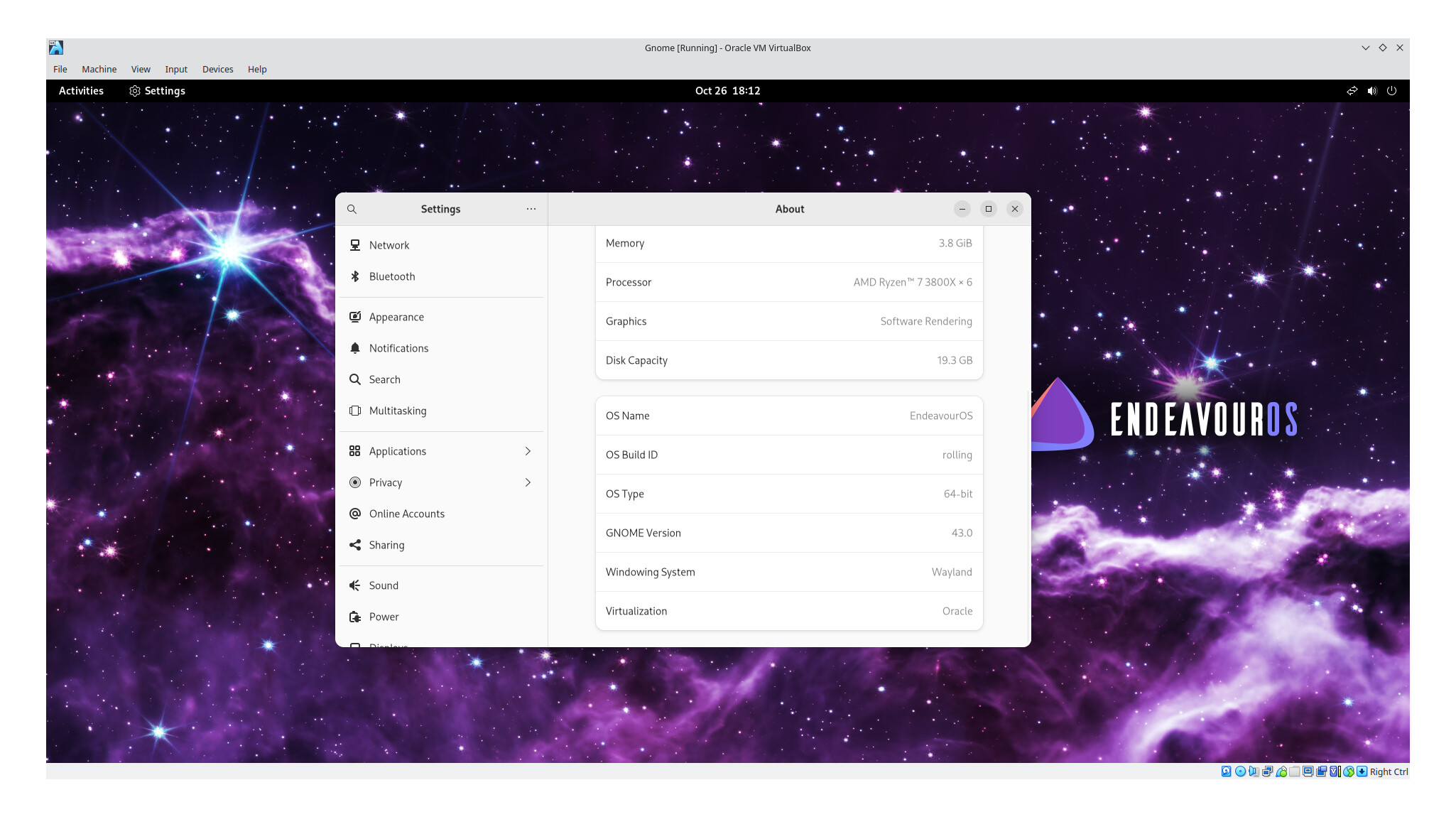Click the Notifications bell icon
The image size is (1456, 834).
point(355,348)
